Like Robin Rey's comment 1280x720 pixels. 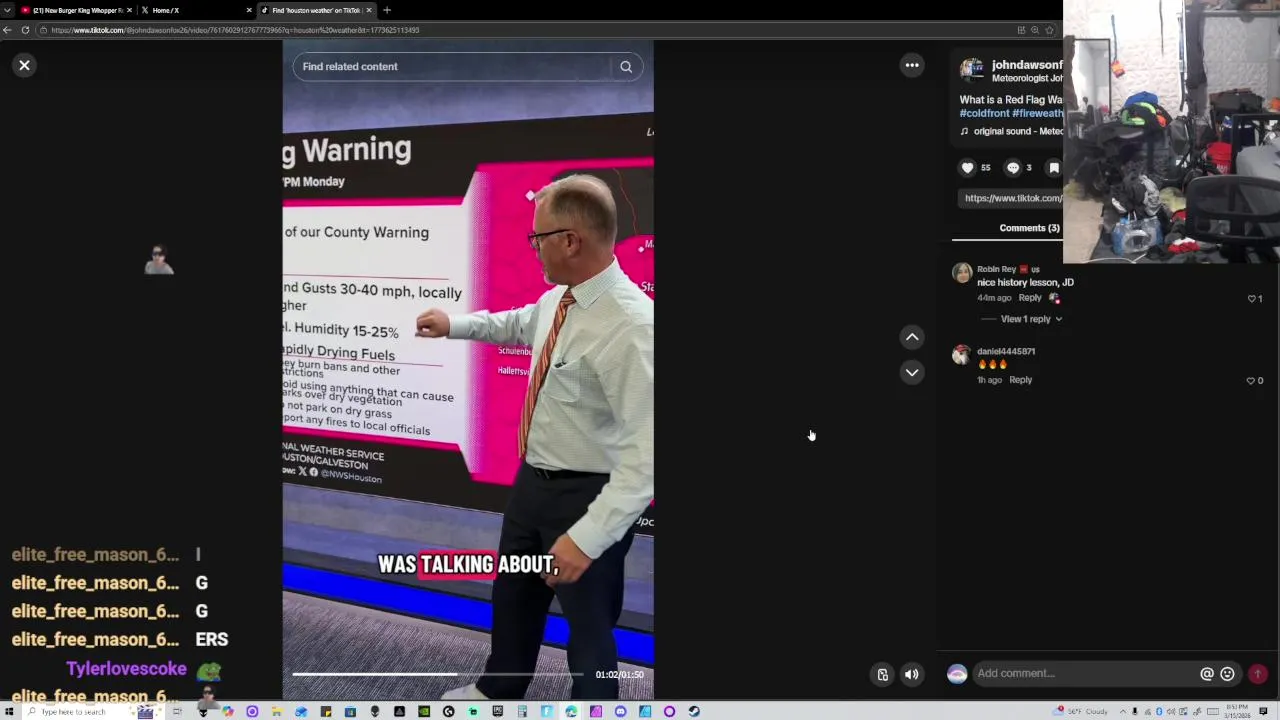(x=1251, y=299)
